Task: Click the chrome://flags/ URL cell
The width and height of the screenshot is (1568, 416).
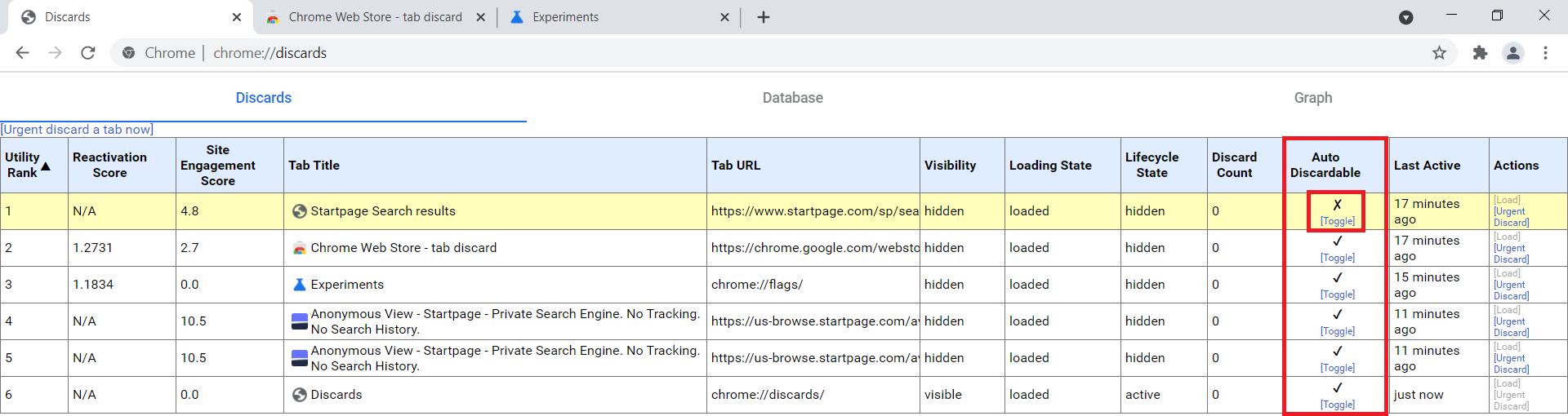Action: 813,285
